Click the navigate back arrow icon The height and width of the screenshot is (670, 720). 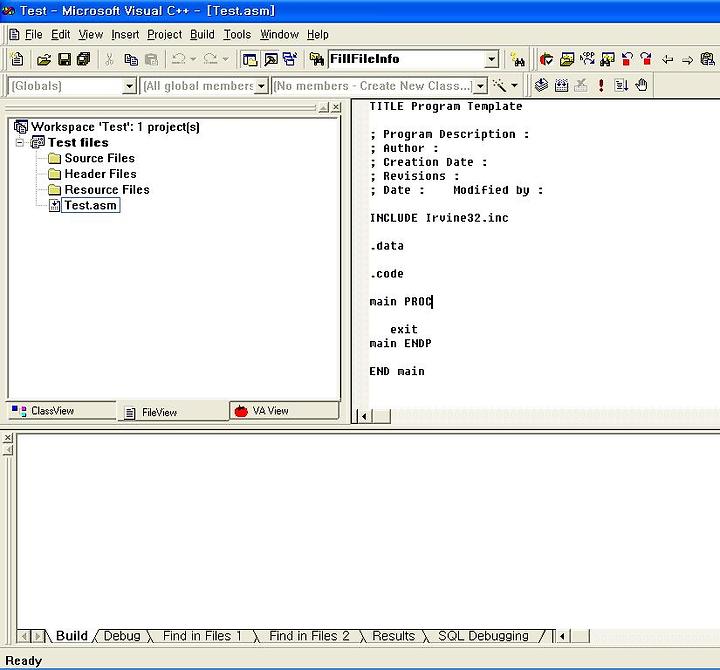[668, 60]
